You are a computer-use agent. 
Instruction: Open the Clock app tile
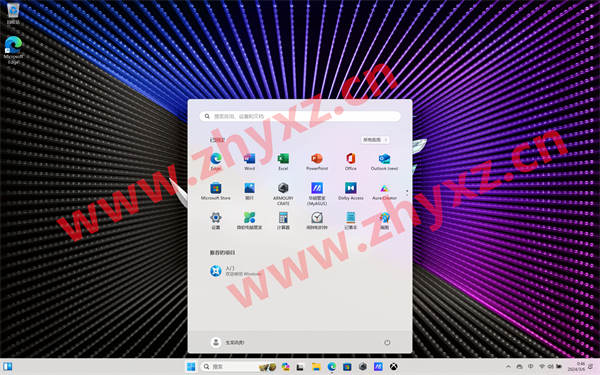coord(317,220)
